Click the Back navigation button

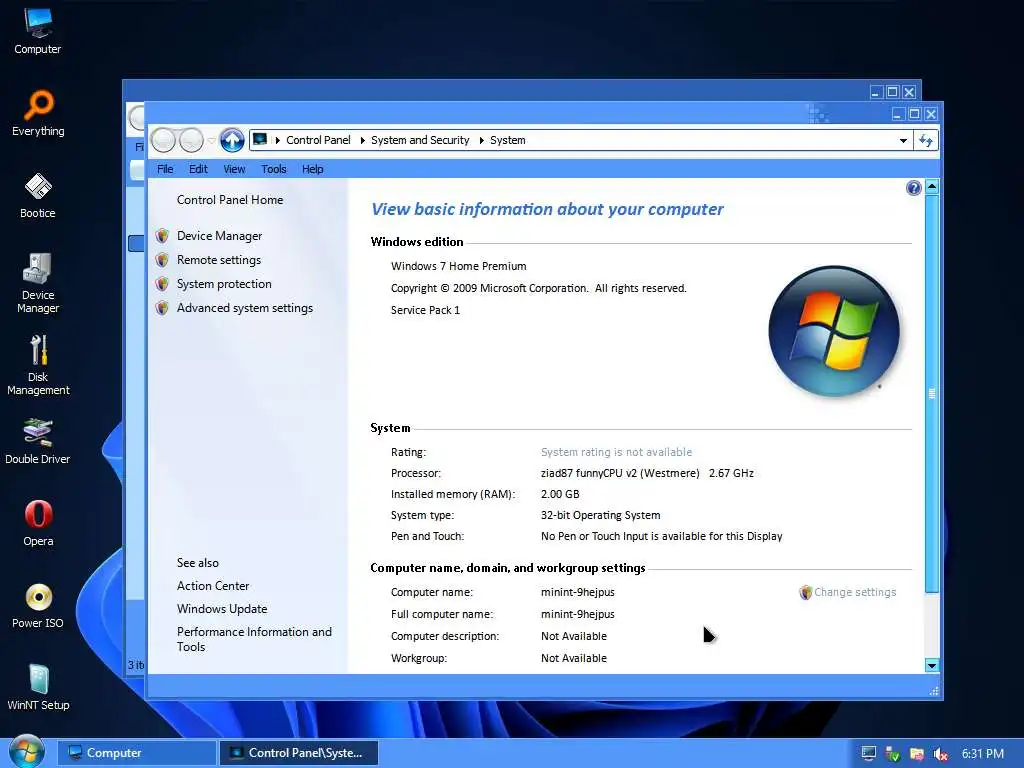coord(163,140)
